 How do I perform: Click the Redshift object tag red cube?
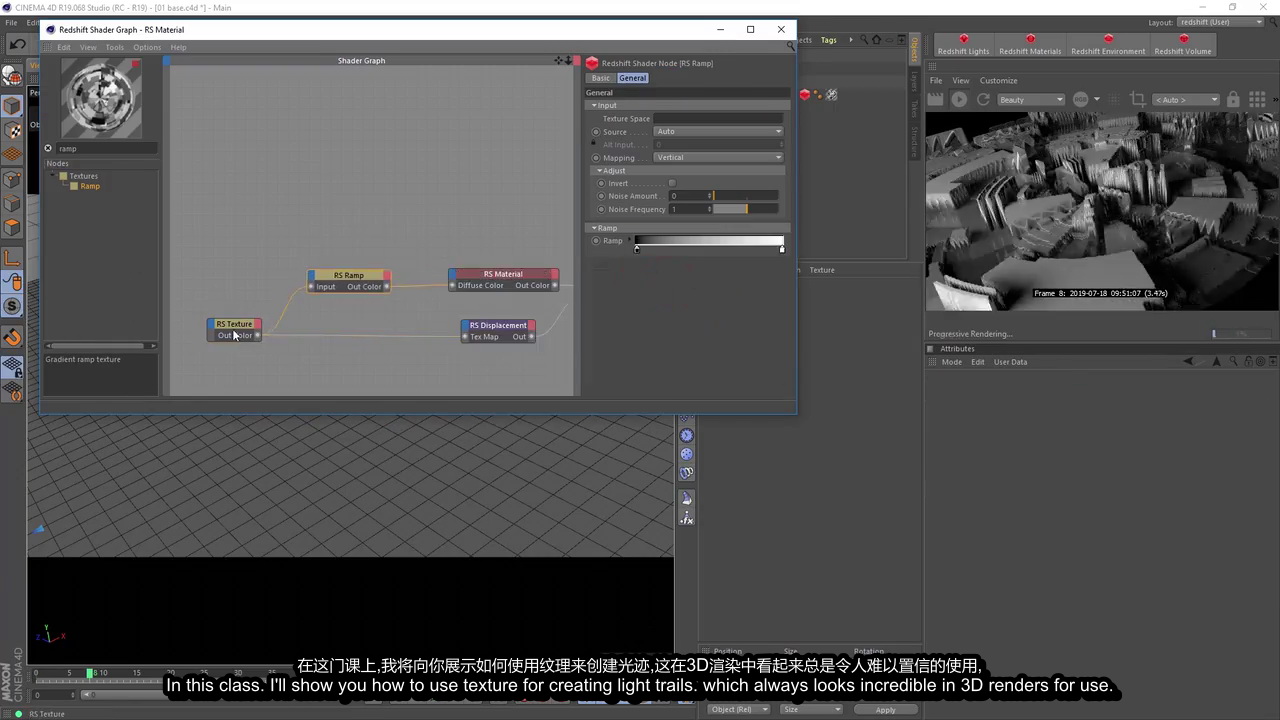point(805,95)
